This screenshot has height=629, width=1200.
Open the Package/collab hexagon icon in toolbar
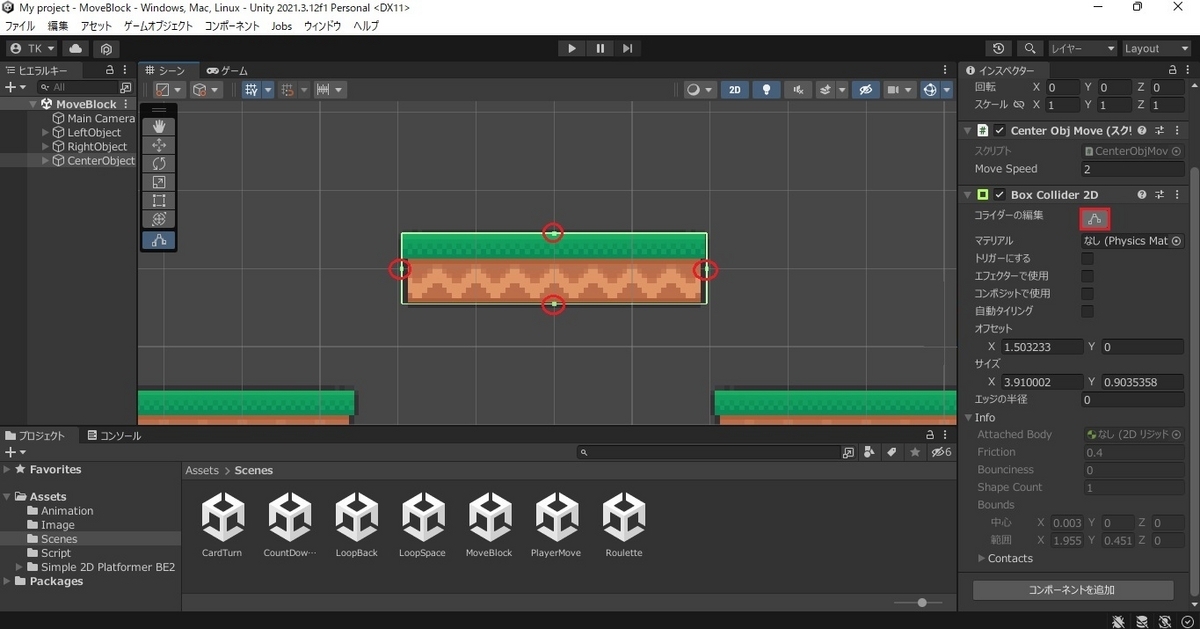(106, 48)
